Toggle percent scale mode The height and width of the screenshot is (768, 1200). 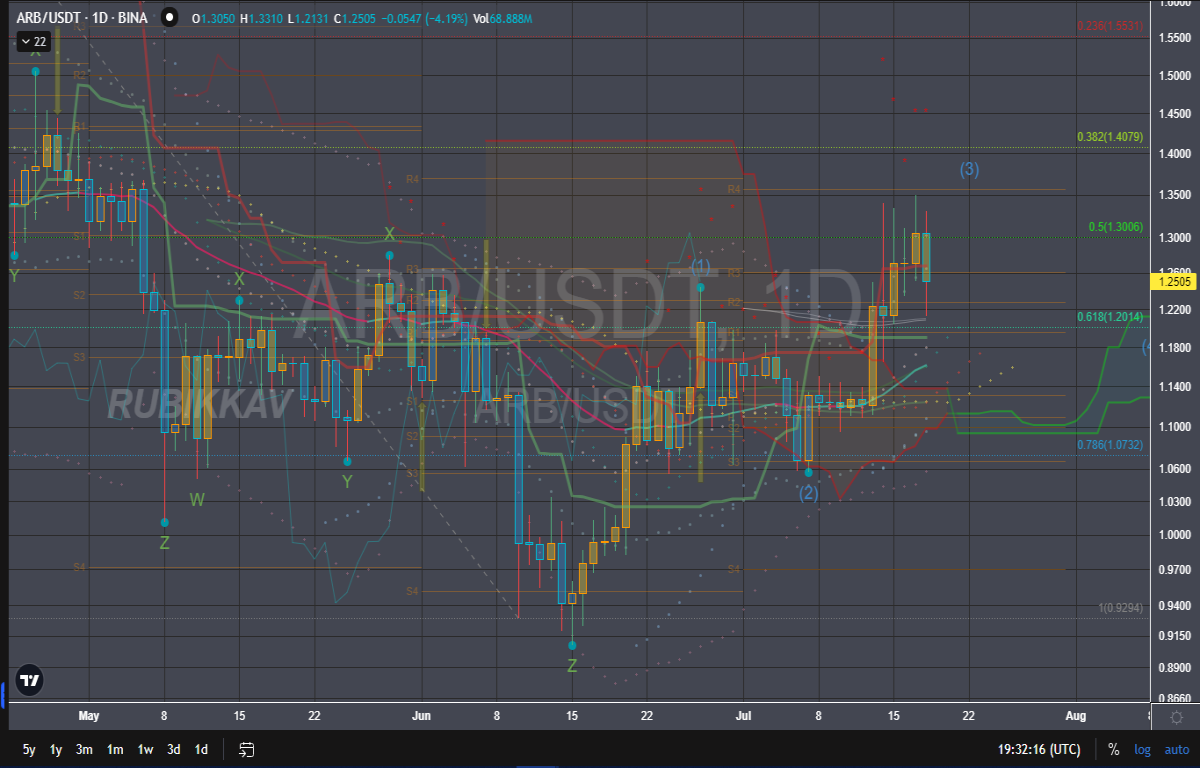click(1113, 749)
